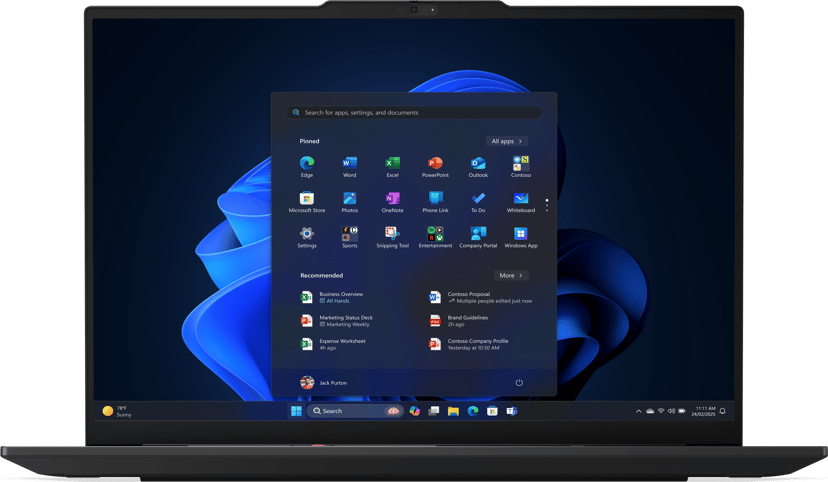
Task: Open Company Portal app
Action: (x=478, y=238)
